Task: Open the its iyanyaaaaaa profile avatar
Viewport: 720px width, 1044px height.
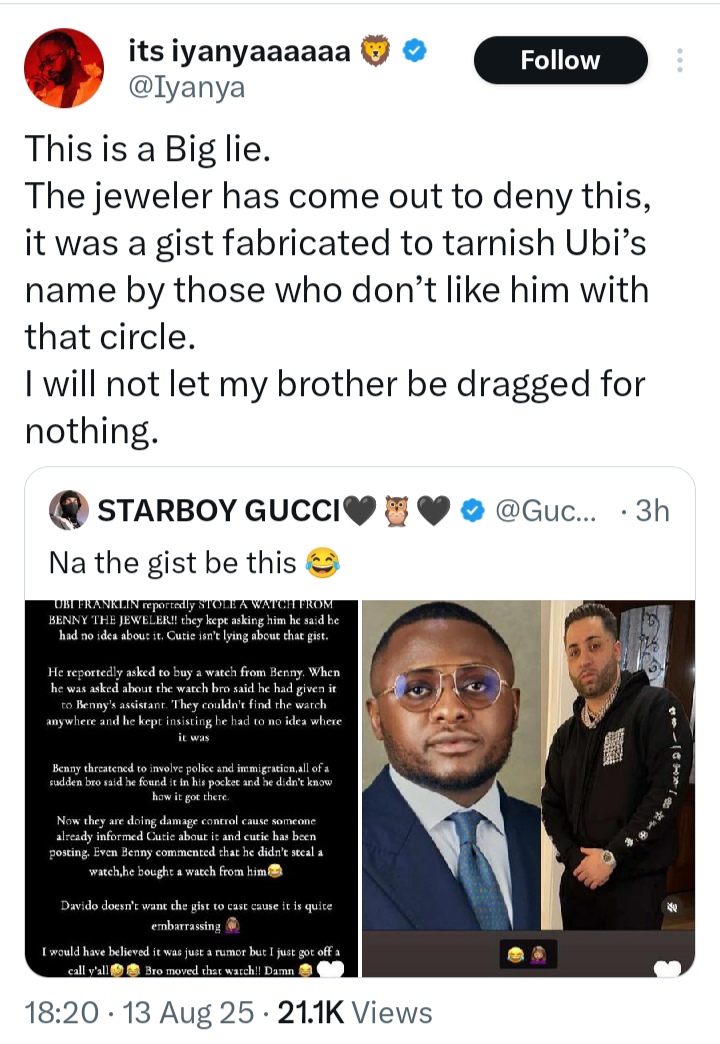Action: 63,69
